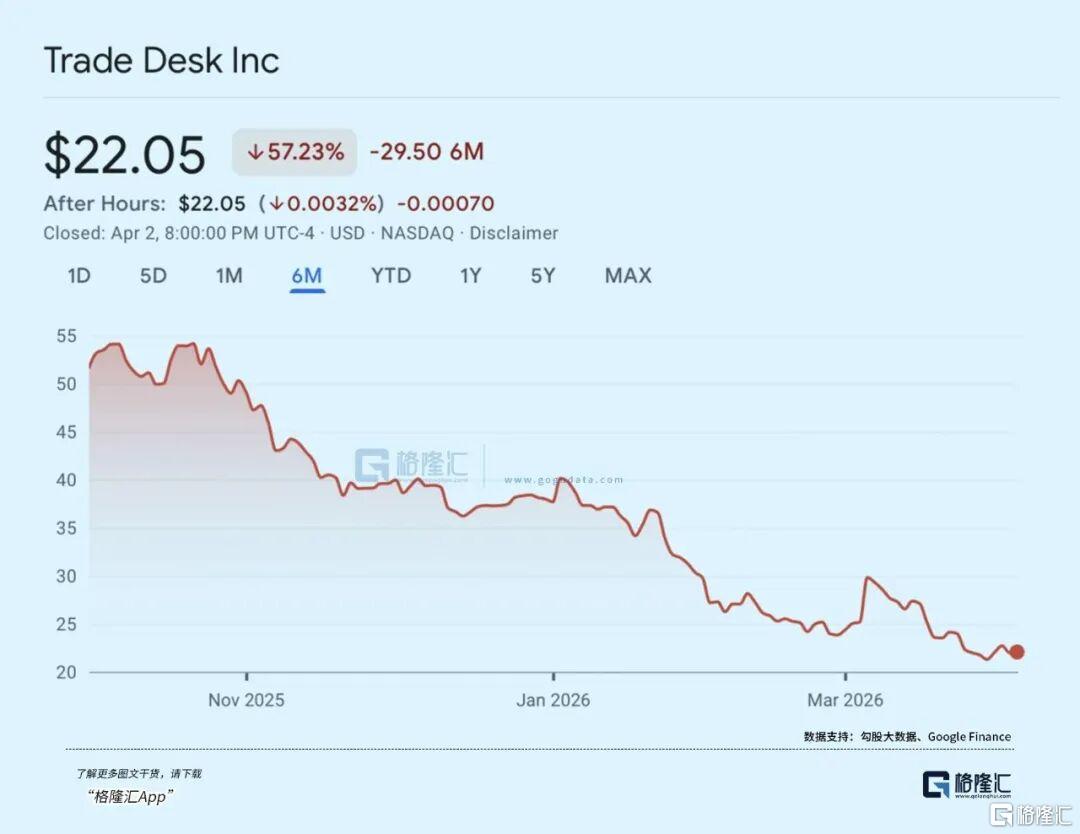Open the Disclaimer link
The image size is (1080, 834).
514,233
